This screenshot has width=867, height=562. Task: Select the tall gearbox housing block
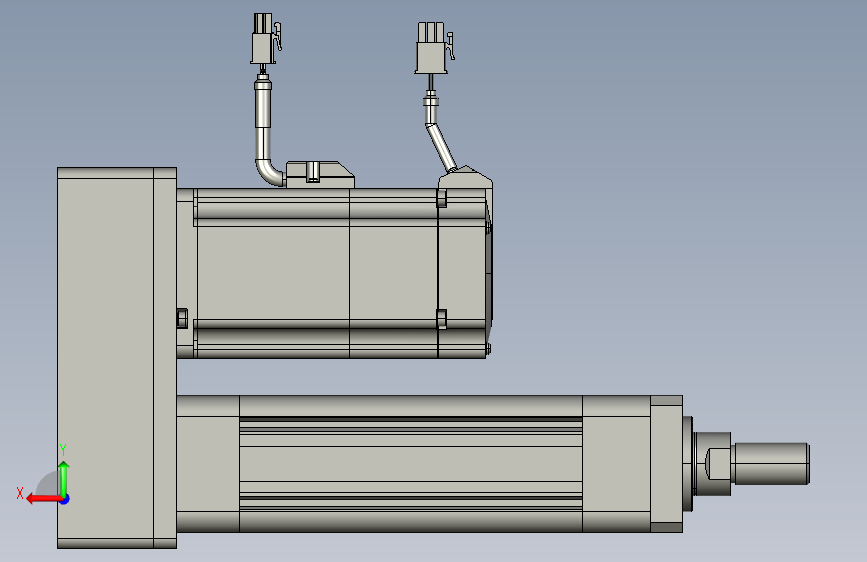[117, 358]
